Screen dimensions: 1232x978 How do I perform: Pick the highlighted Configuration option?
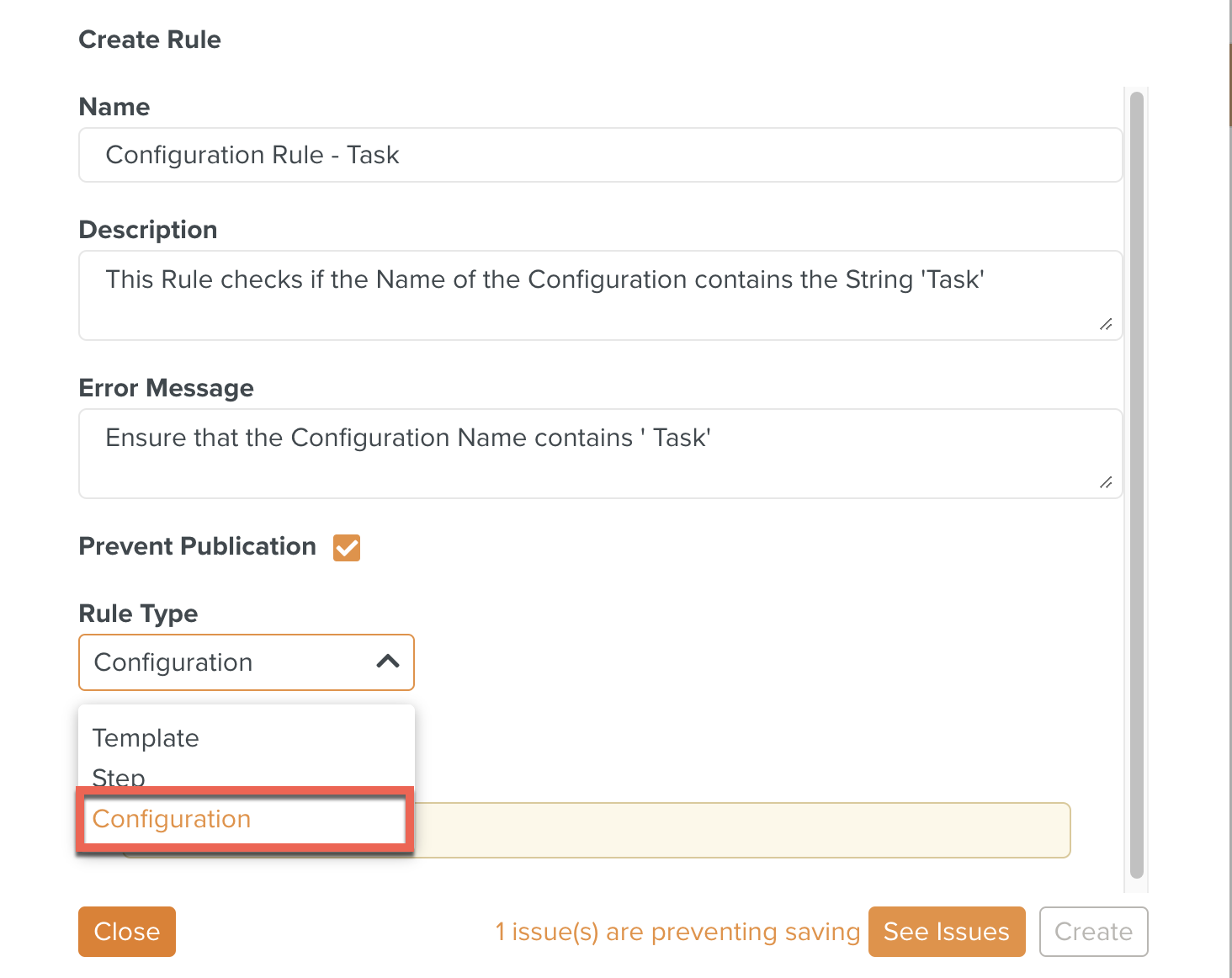172,819
